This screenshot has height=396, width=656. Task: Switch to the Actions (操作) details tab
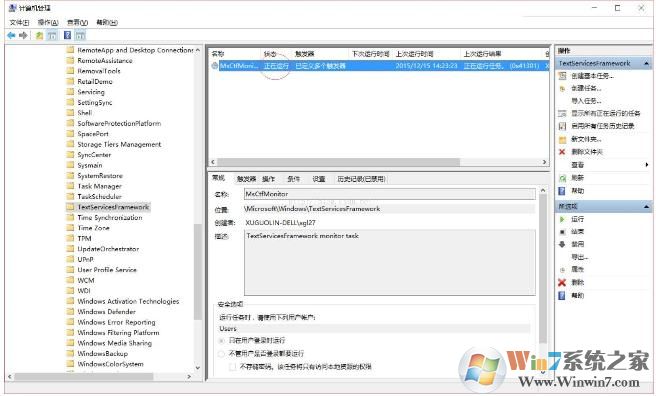pos(269,179)
